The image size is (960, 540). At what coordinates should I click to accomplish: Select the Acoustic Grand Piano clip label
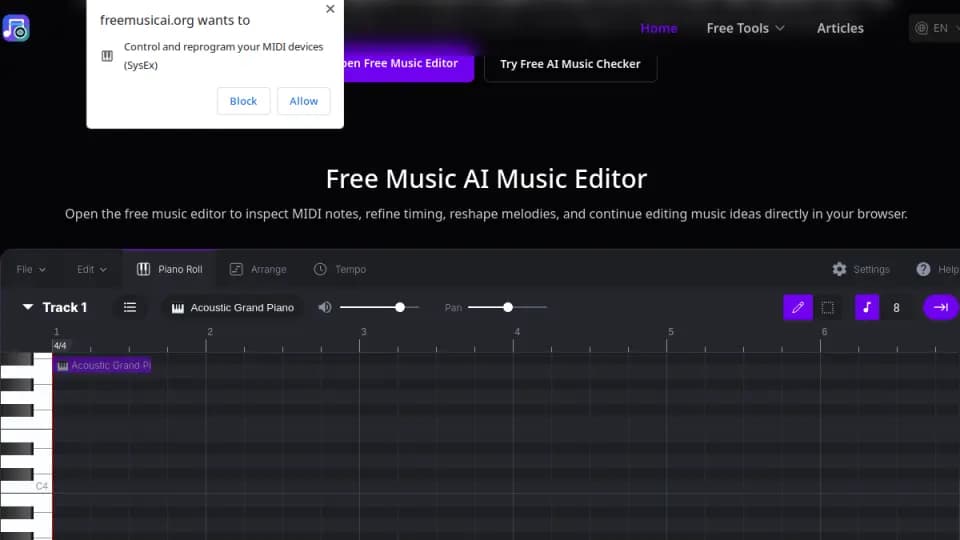tap(103, 366)
